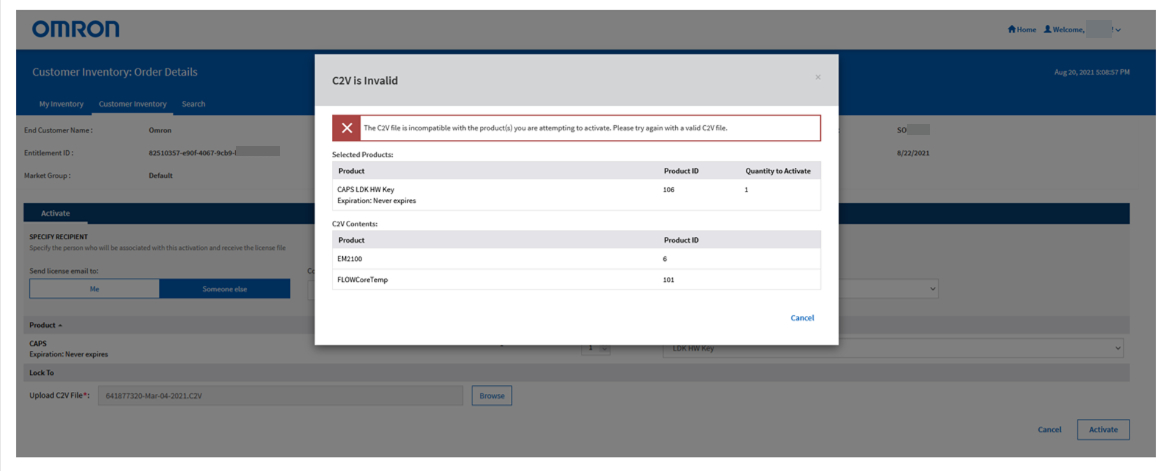The height and width of the screenshot is (471, 1168).
Task: Choose Me as license recipient
Action: [x=95, y=288]
